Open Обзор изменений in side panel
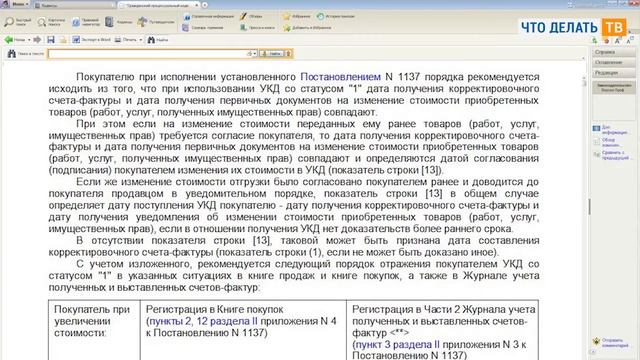Screen dimensions: 640x360 pos(608,142)
